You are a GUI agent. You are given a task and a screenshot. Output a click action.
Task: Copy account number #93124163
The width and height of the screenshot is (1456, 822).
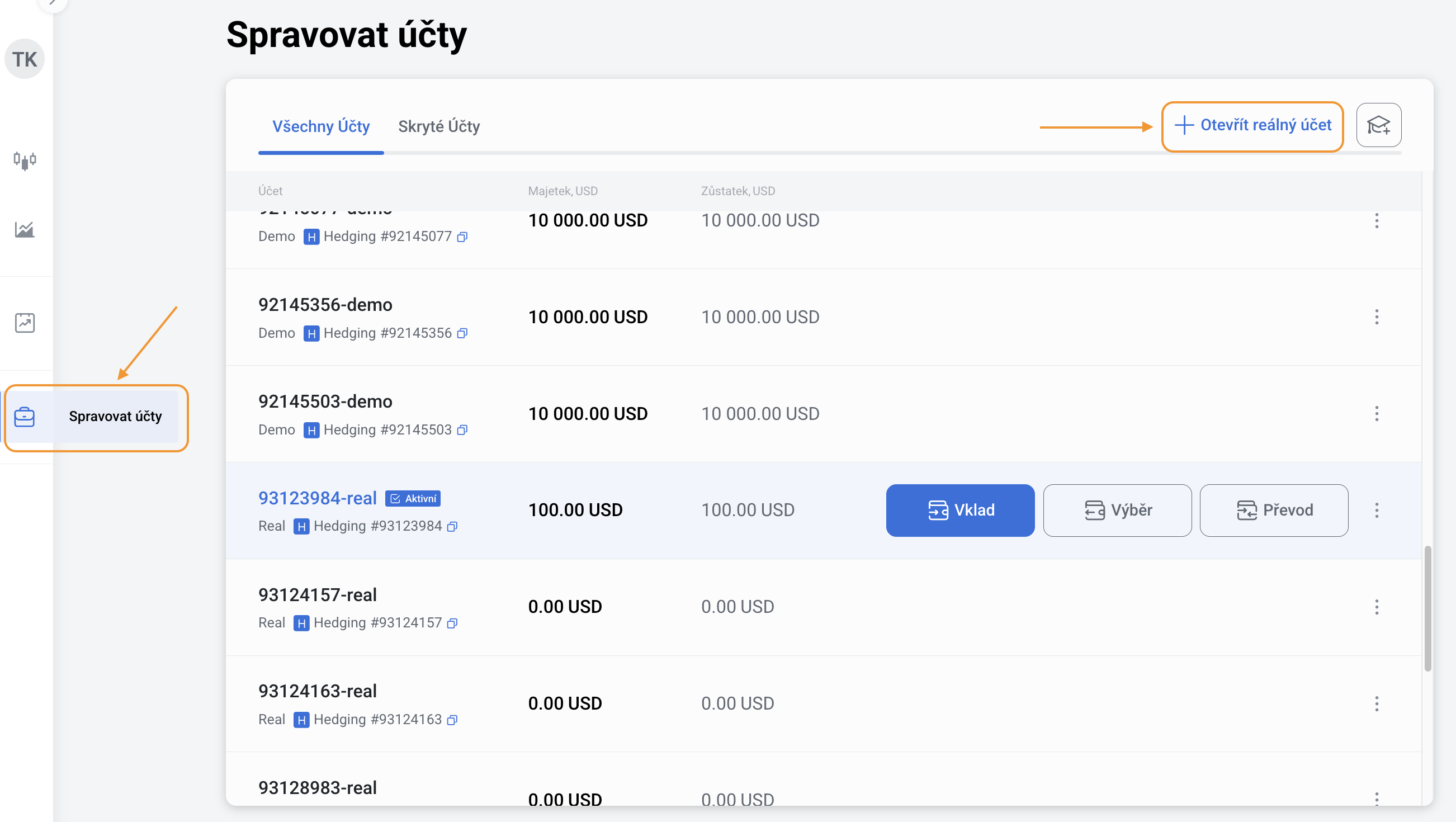[x=452, y=720]
